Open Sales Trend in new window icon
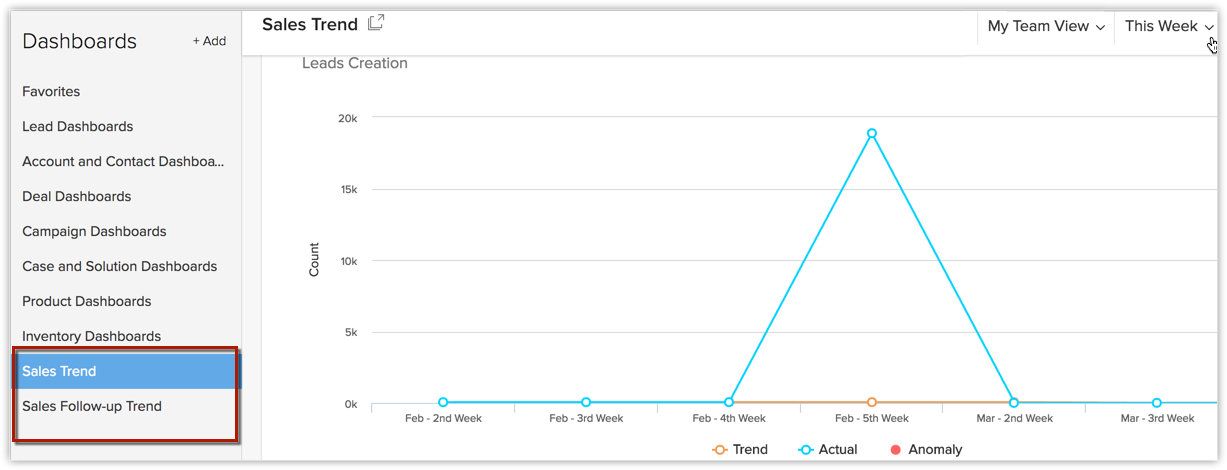Screen dimensions: 1227x470 pos(376,23)
